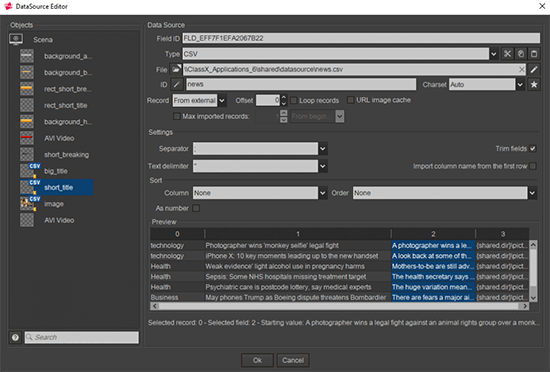
Task: Enable Loop records checkbox
Action: point(294,100)
